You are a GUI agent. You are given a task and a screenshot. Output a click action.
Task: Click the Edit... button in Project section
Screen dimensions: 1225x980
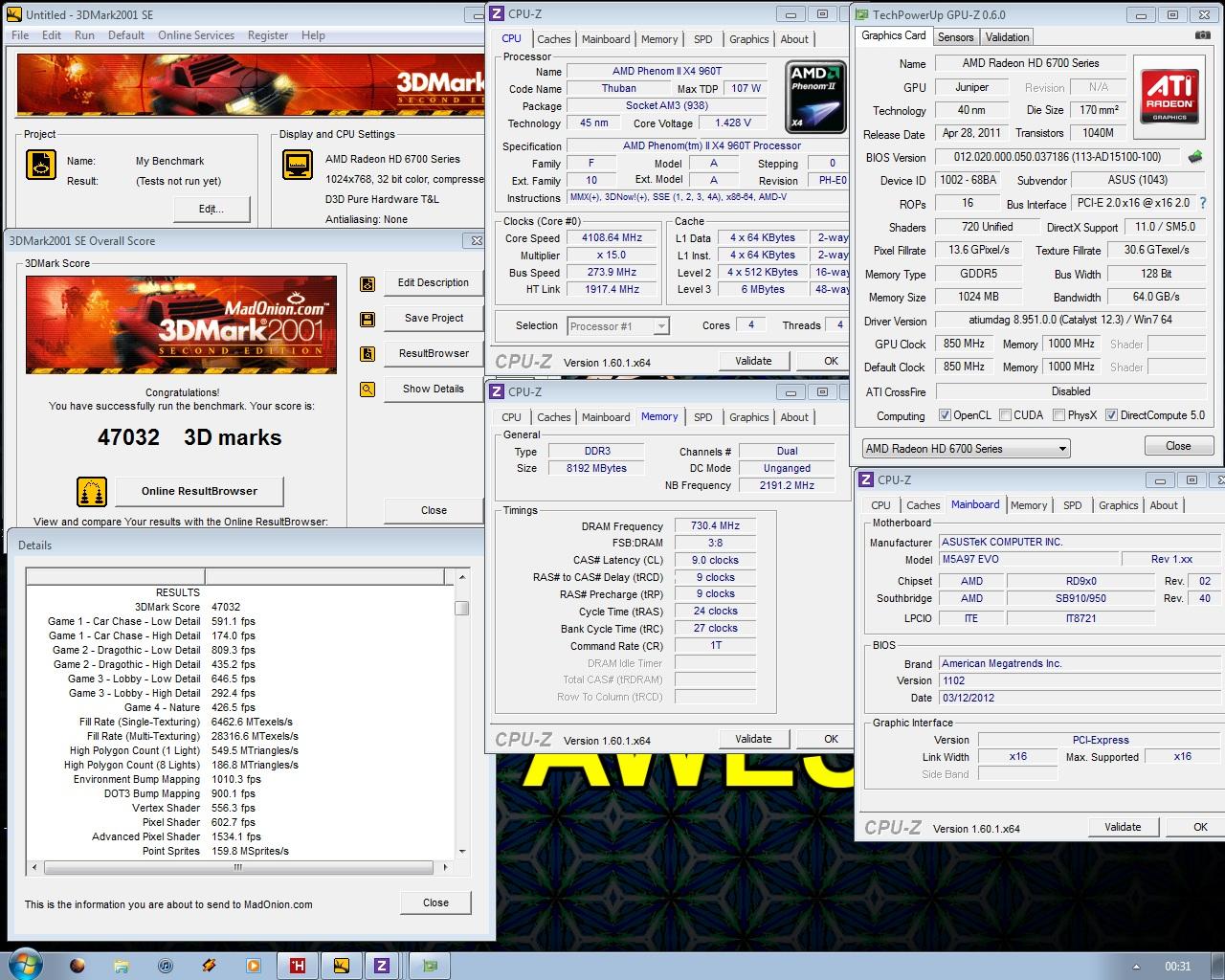point(212,209)
